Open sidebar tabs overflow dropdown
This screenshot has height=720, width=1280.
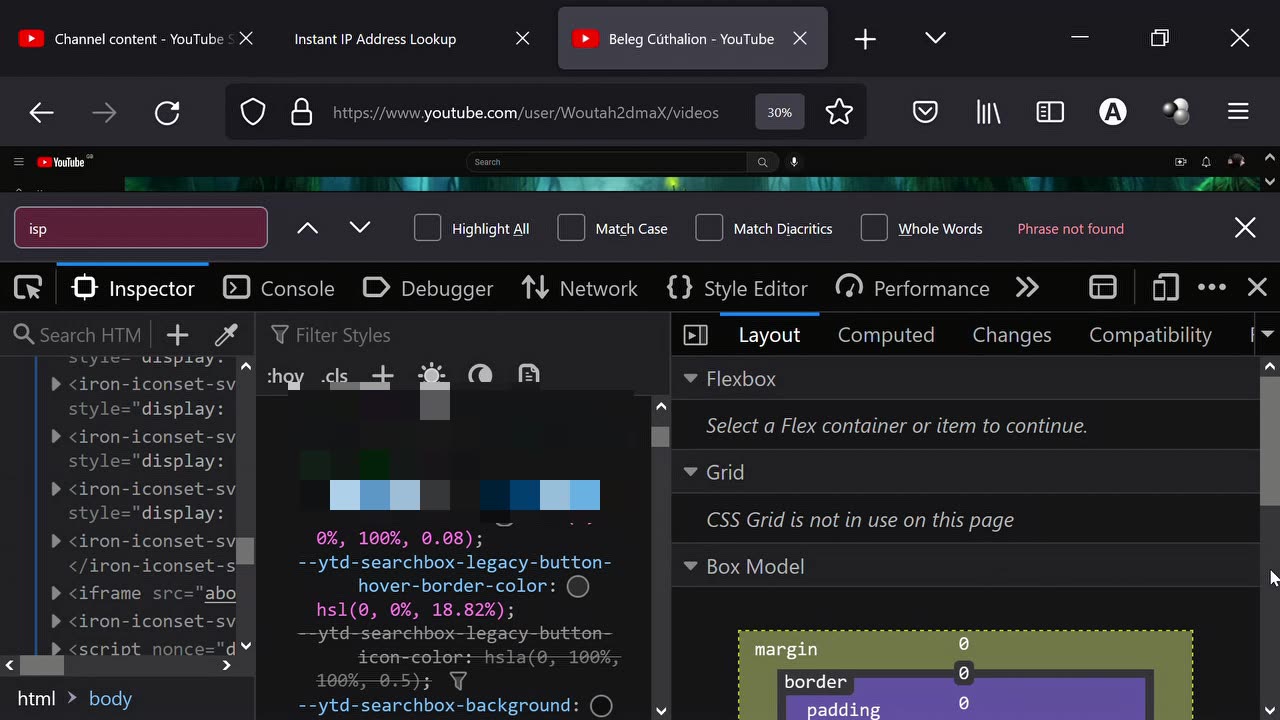click(x=1267, y=334)
